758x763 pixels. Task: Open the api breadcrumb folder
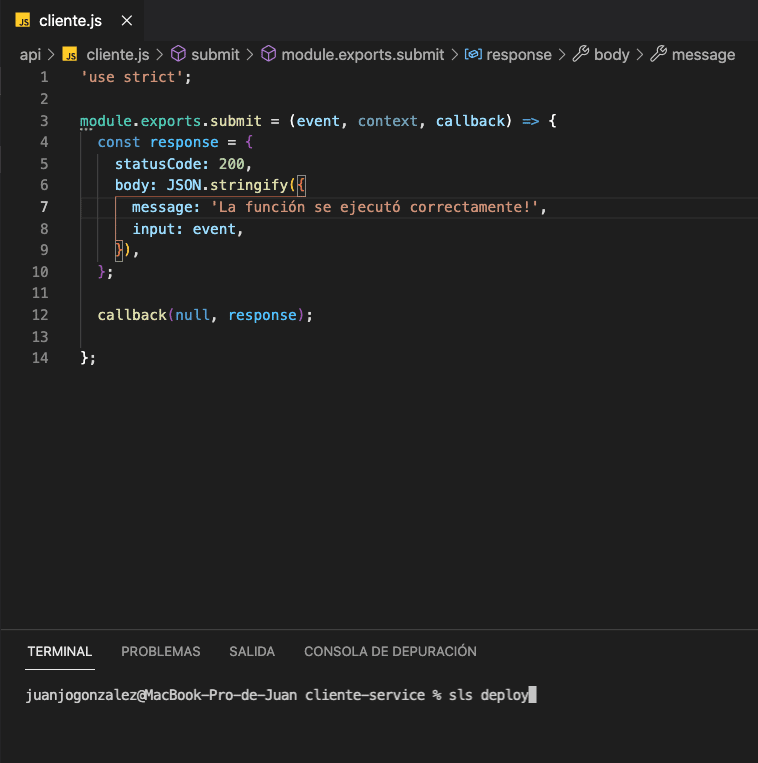tap(30, 54)
